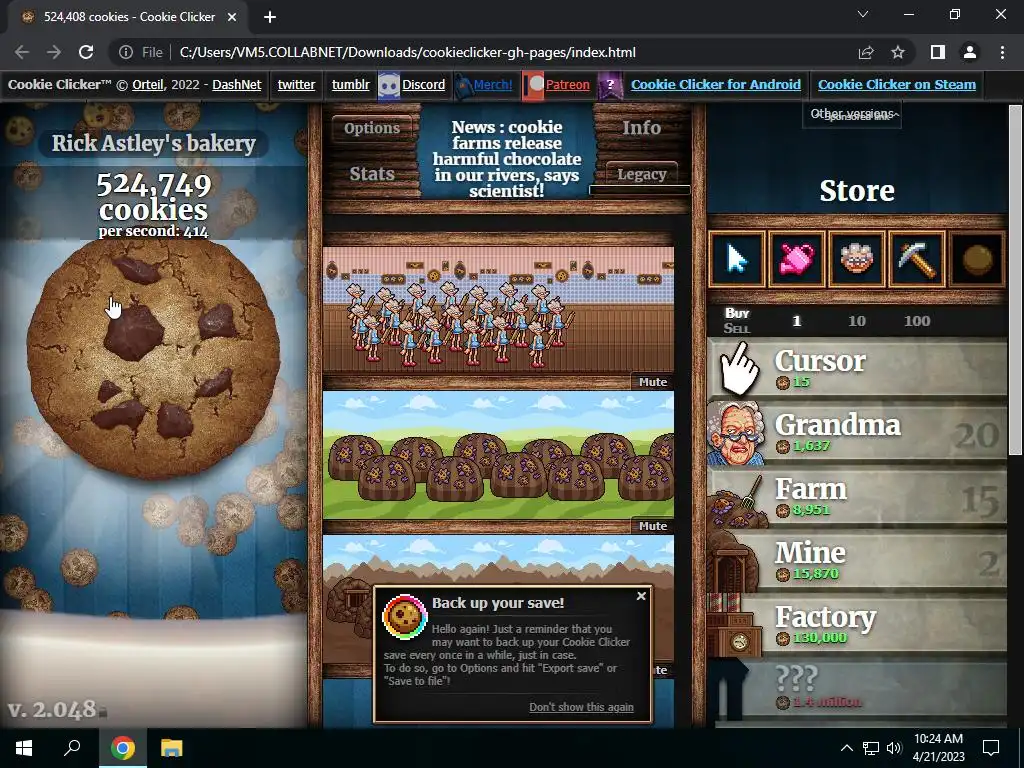Open Chrome three-dot menu
Screen dimensions: 1024x768
(1002, 52)
